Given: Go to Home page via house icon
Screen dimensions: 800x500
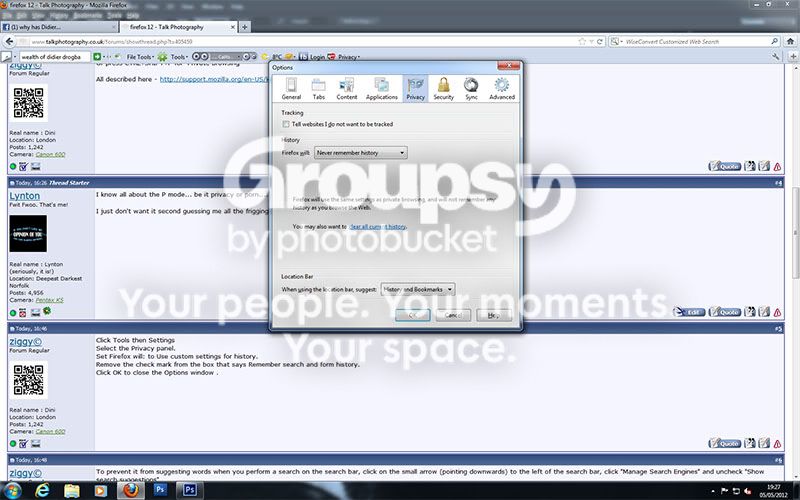Looking at the screenshot, I should point(790,41).
